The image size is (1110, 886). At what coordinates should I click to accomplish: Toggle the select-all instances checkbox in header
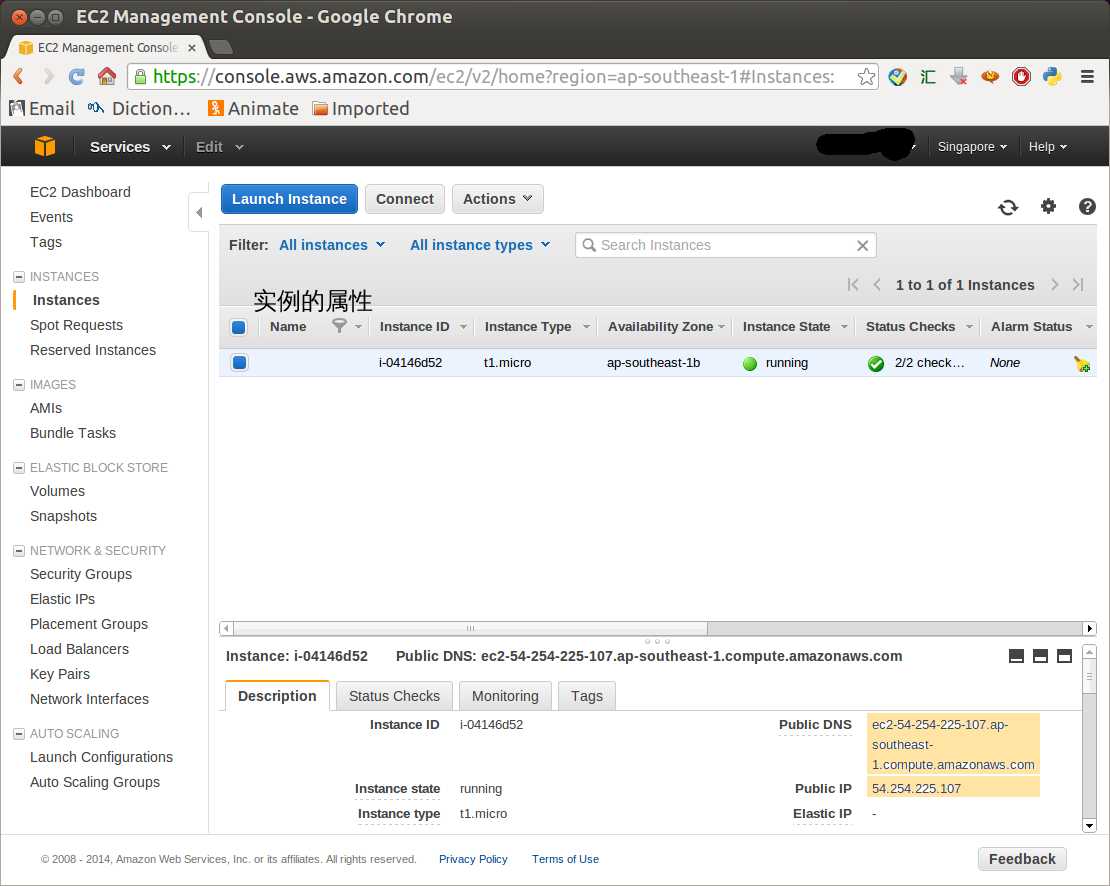[x=239, y=327]
